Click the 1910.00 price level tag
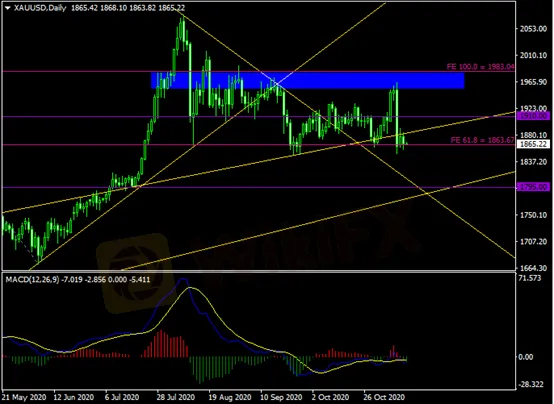This screenshot has height=404, width=554. point(533,116)
